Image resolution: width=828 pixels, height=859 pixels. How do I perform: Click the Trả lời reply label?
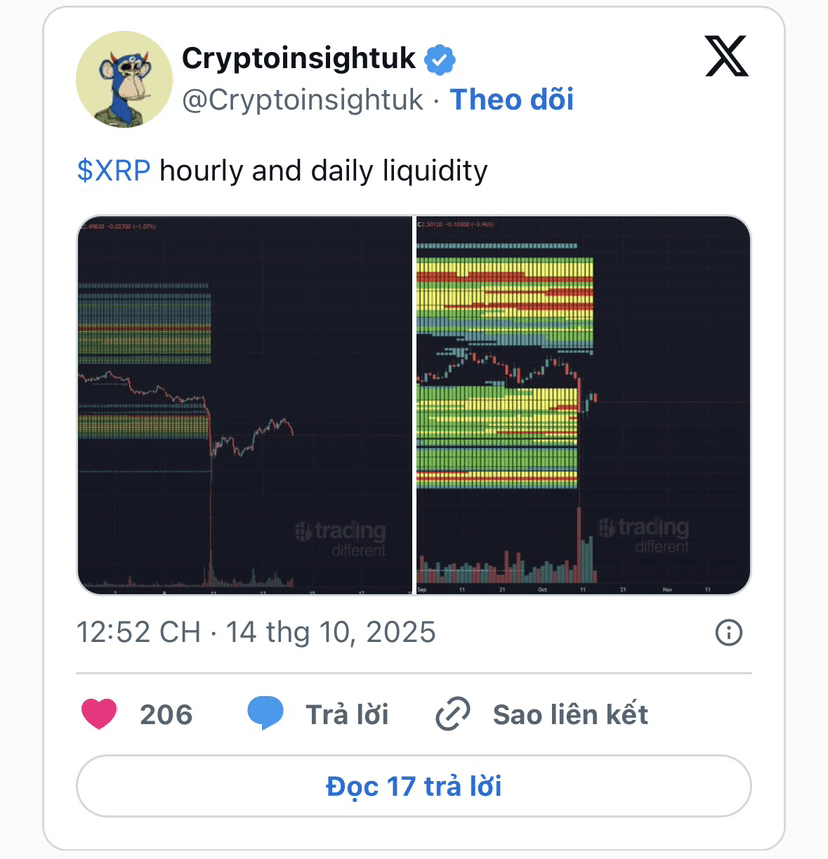coord(347,714)
